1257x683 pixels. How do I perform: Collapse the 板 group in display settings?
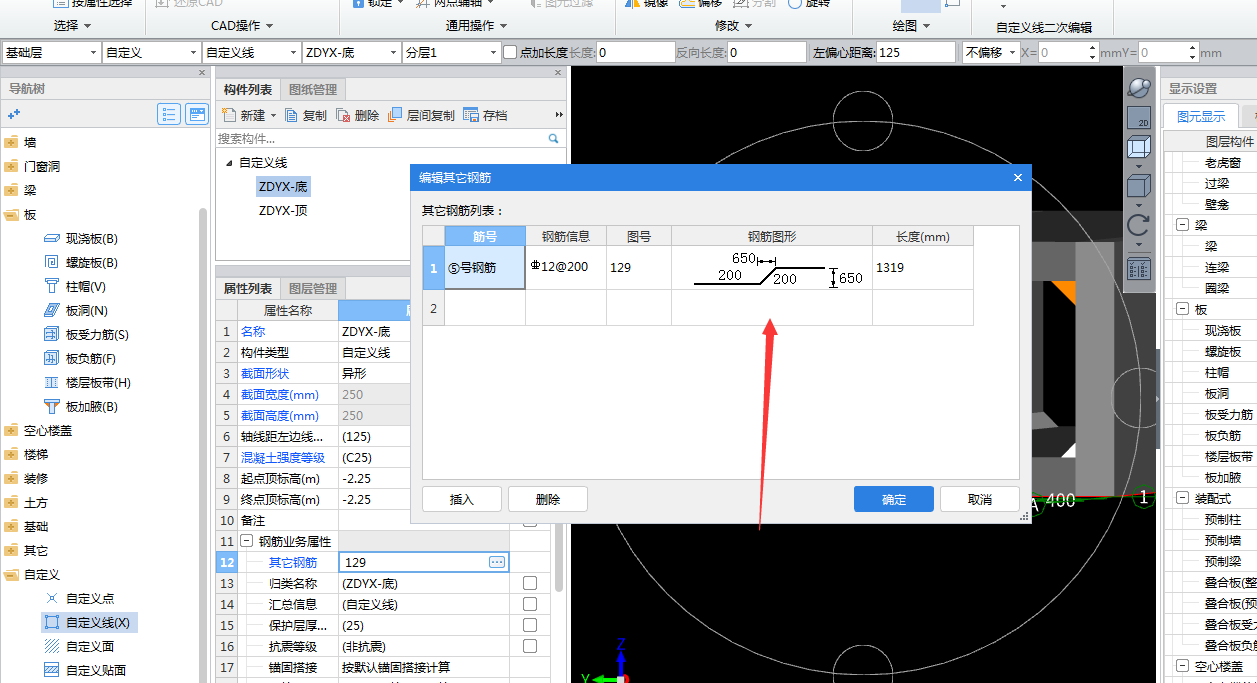1183,309
